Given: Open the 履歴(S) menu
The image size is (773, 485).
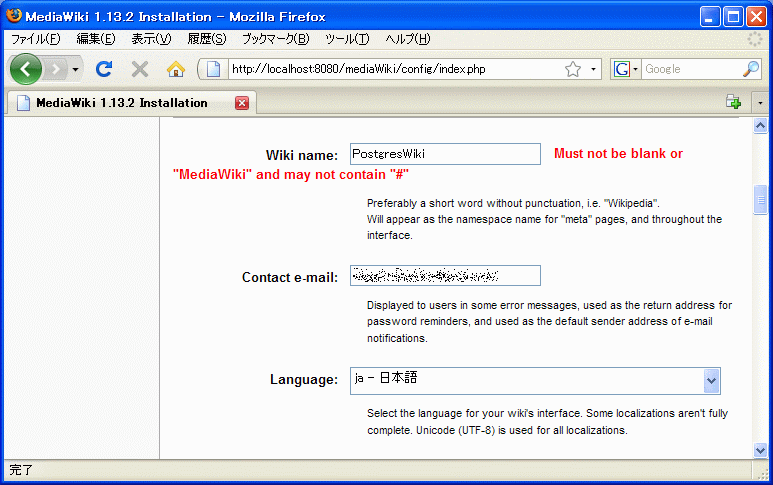Looking at the screenshot, I should point(207,39).
